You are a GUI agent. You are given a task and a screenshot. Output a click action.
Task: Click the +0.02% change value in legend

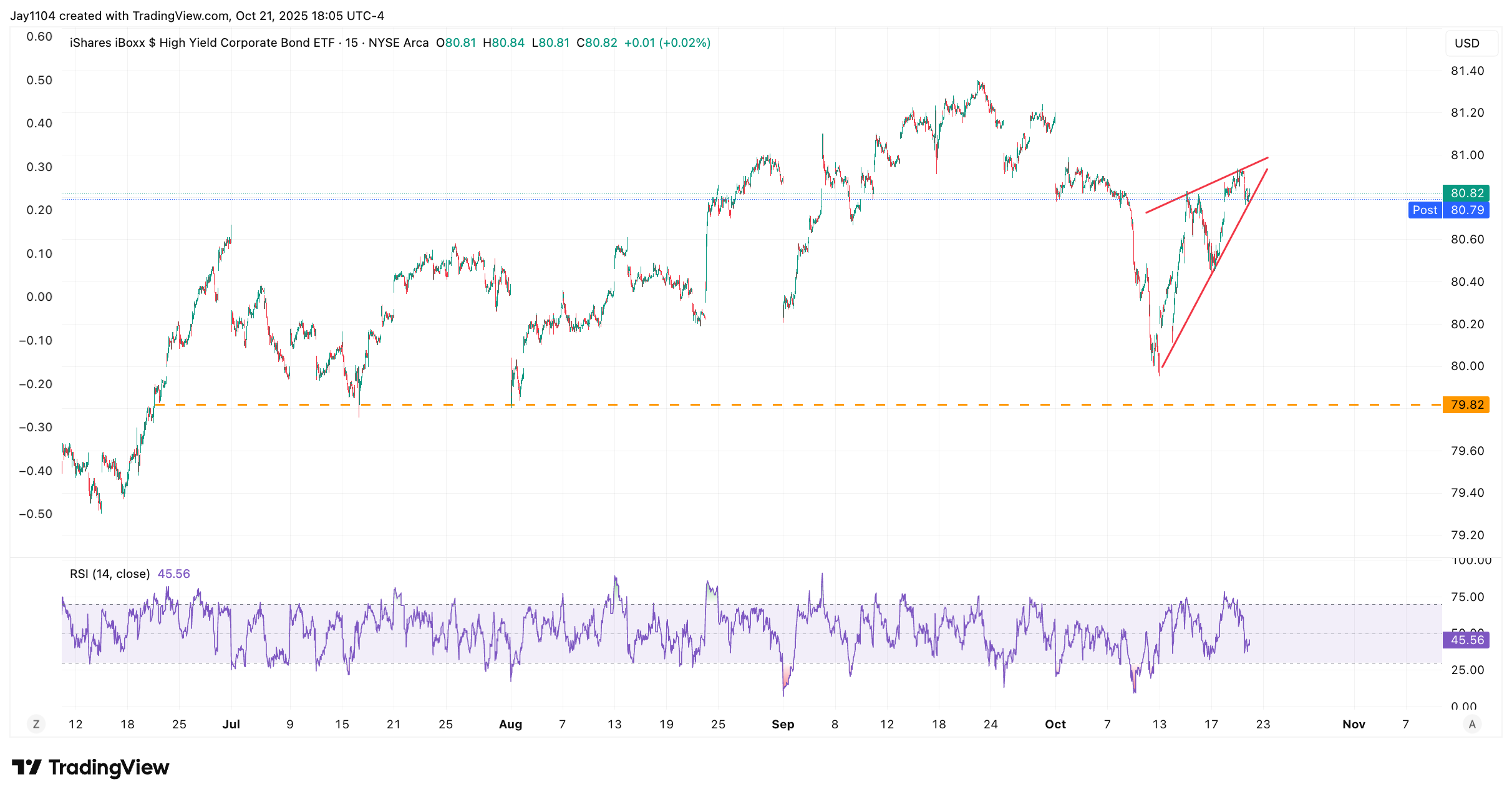click(x=683, y=43)
